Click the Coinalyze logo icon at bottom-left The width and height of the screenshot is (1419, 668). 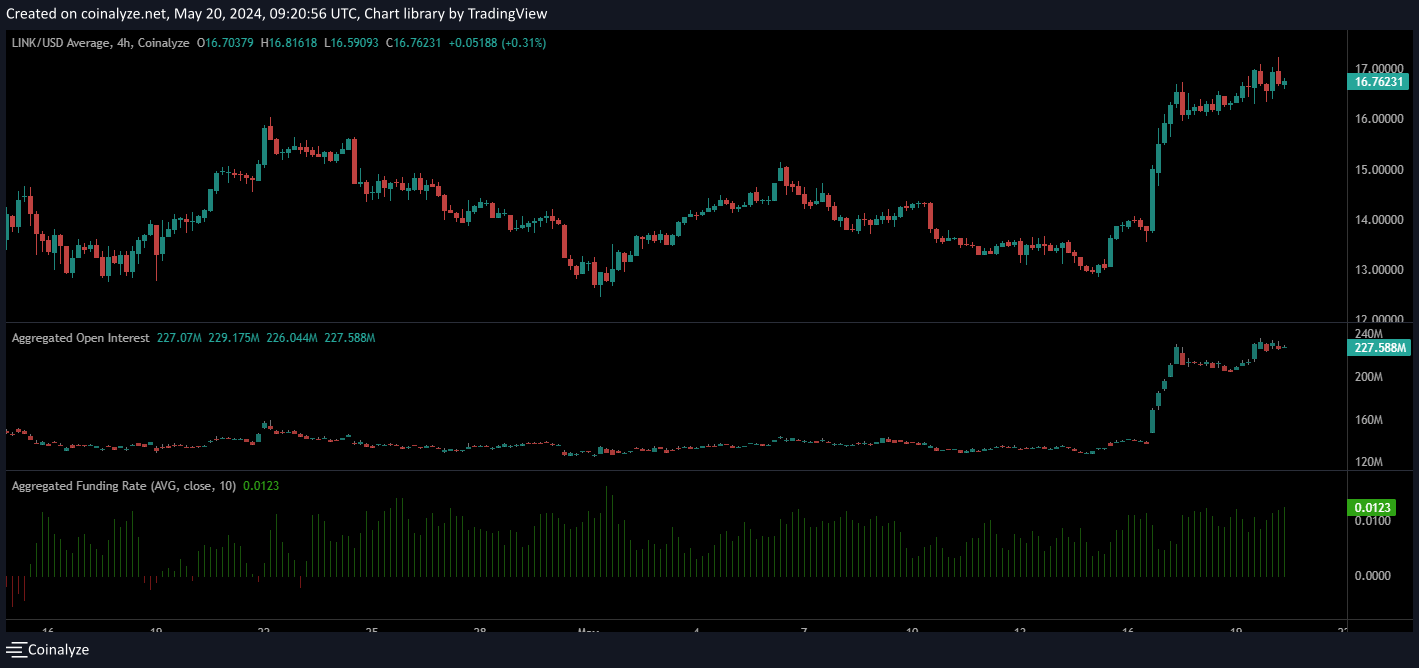click(15, 650)
